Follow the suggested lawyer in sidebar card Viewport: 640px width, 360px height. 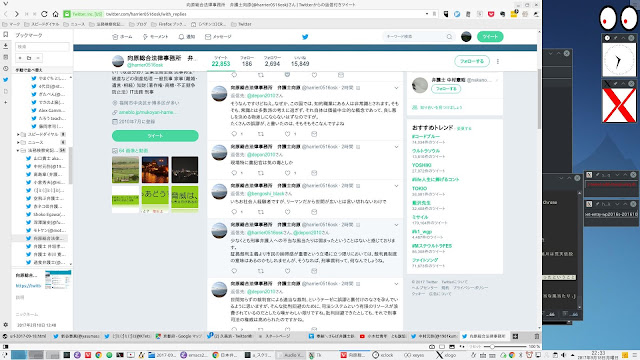click(446, 89)
